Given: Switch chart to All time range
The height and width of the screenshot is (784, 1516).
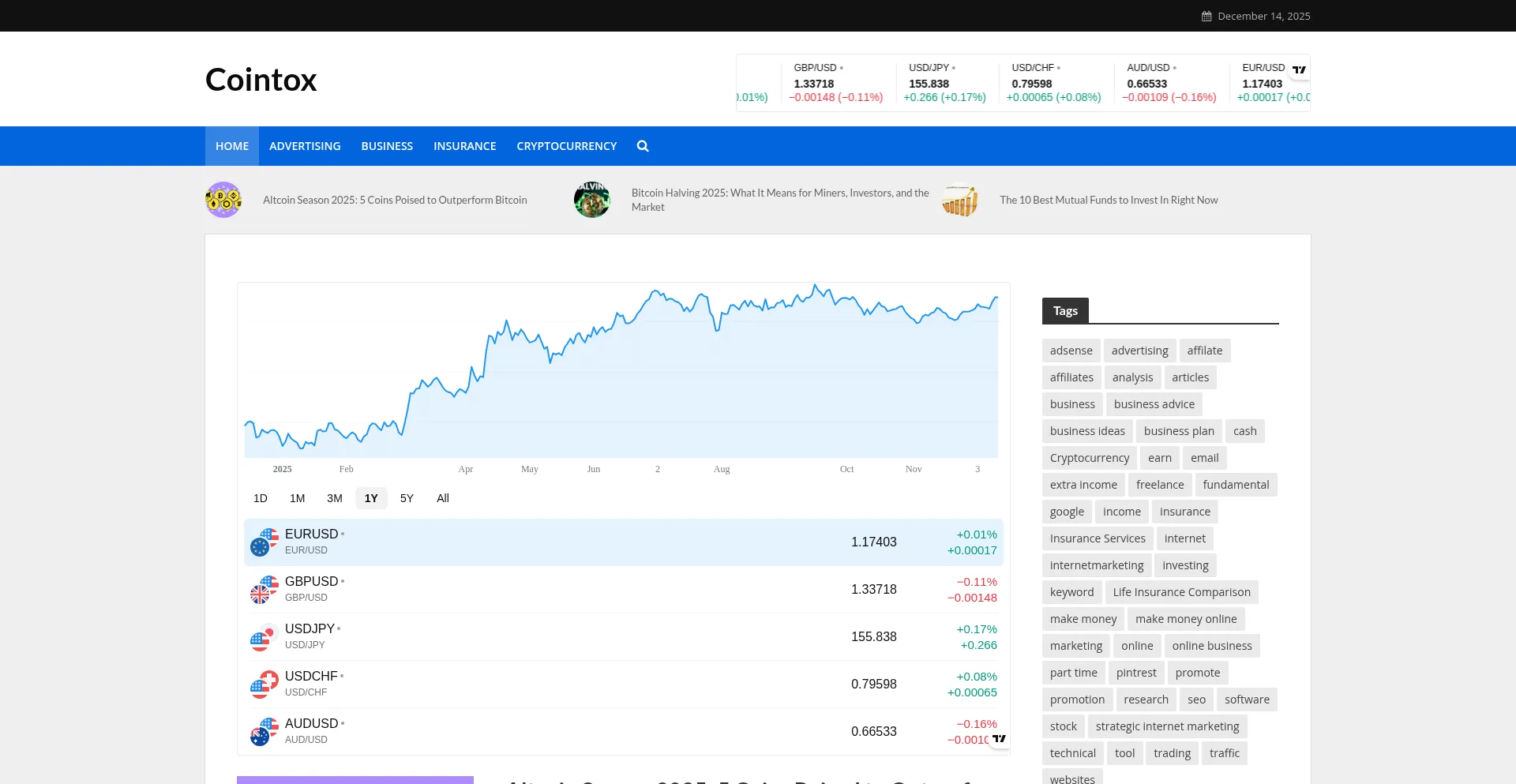Looking at the screenshot, I should 443,498.
